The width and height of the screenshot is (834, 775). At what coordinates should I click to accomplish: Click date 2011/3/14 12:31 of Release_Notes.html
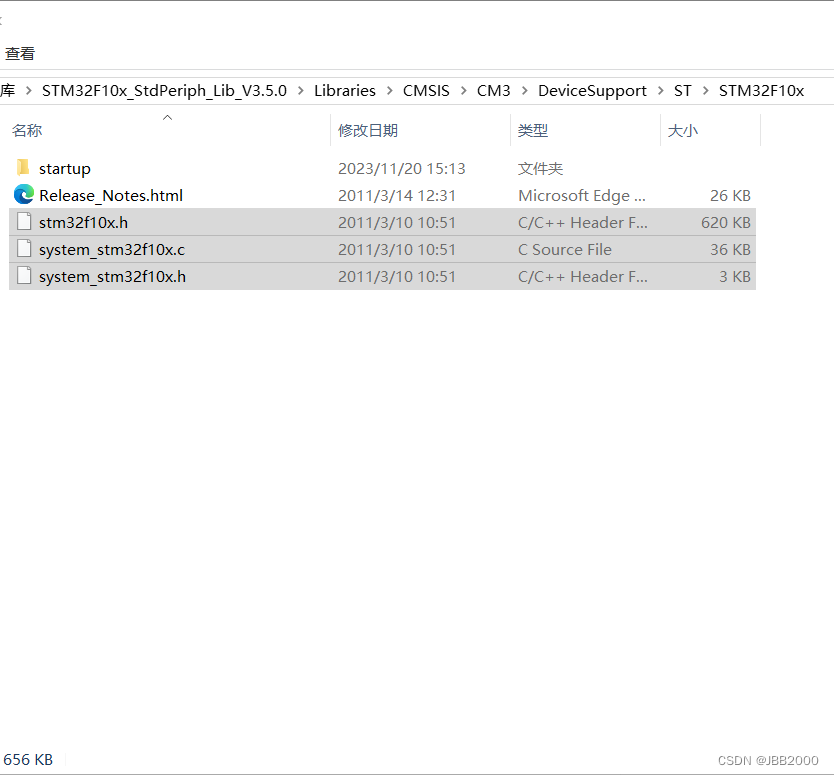397,196
